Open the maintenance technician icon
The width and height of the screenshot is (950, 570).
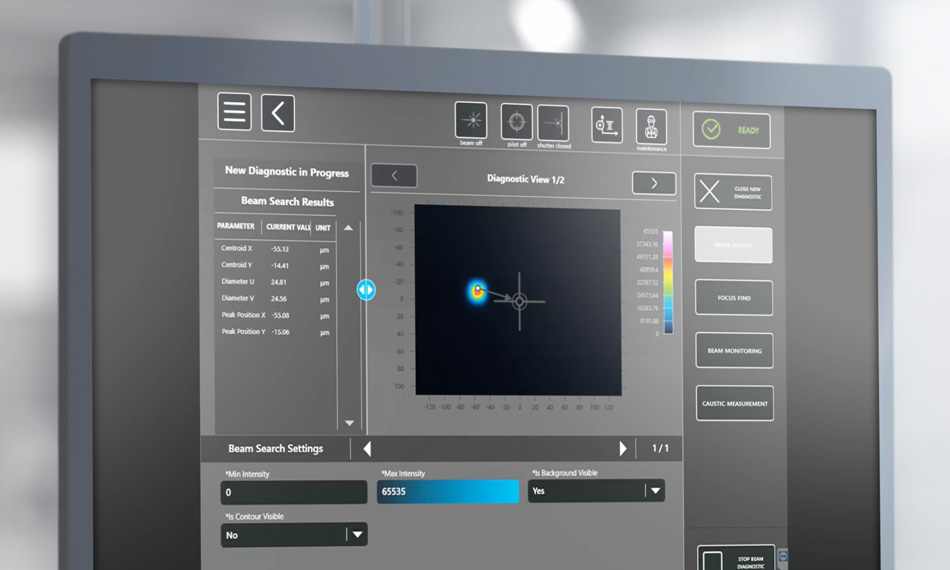pos(651,127)
